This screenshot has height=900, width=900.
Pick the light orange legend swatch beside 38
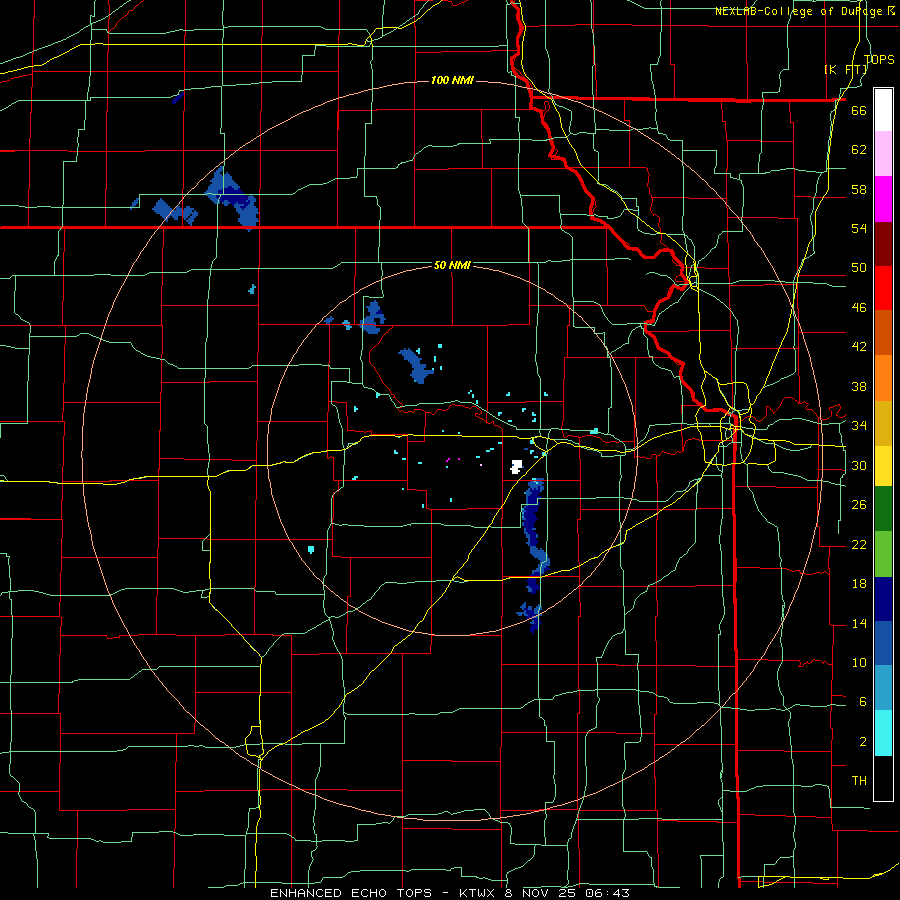click(x=883, y=378)
